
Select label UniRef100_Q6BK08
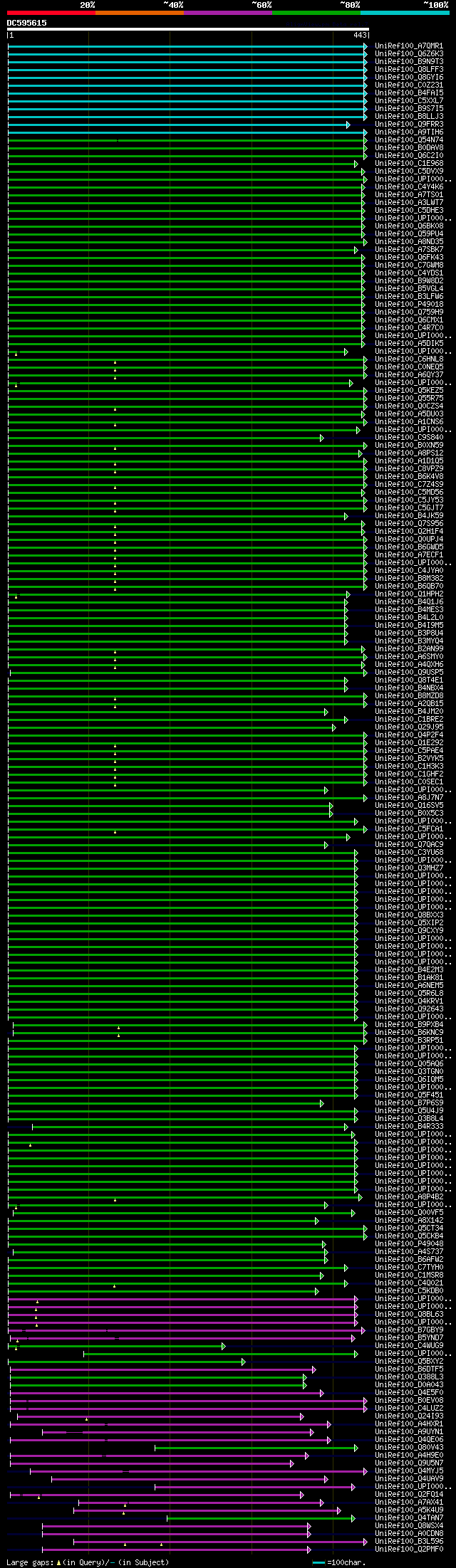(409, 226)
